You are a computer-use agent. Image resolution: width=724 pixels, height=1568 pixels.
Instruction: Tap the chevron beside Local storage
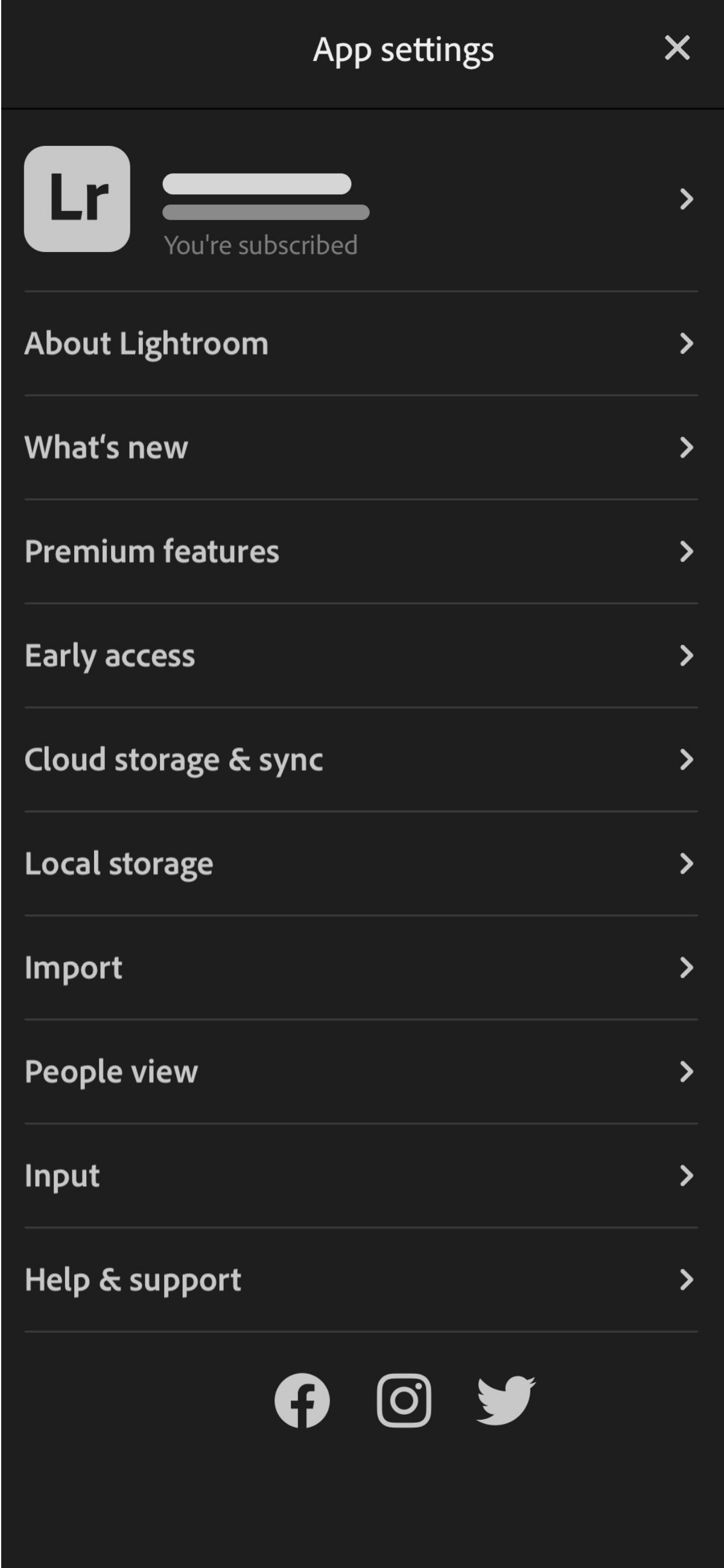(686, 864)
